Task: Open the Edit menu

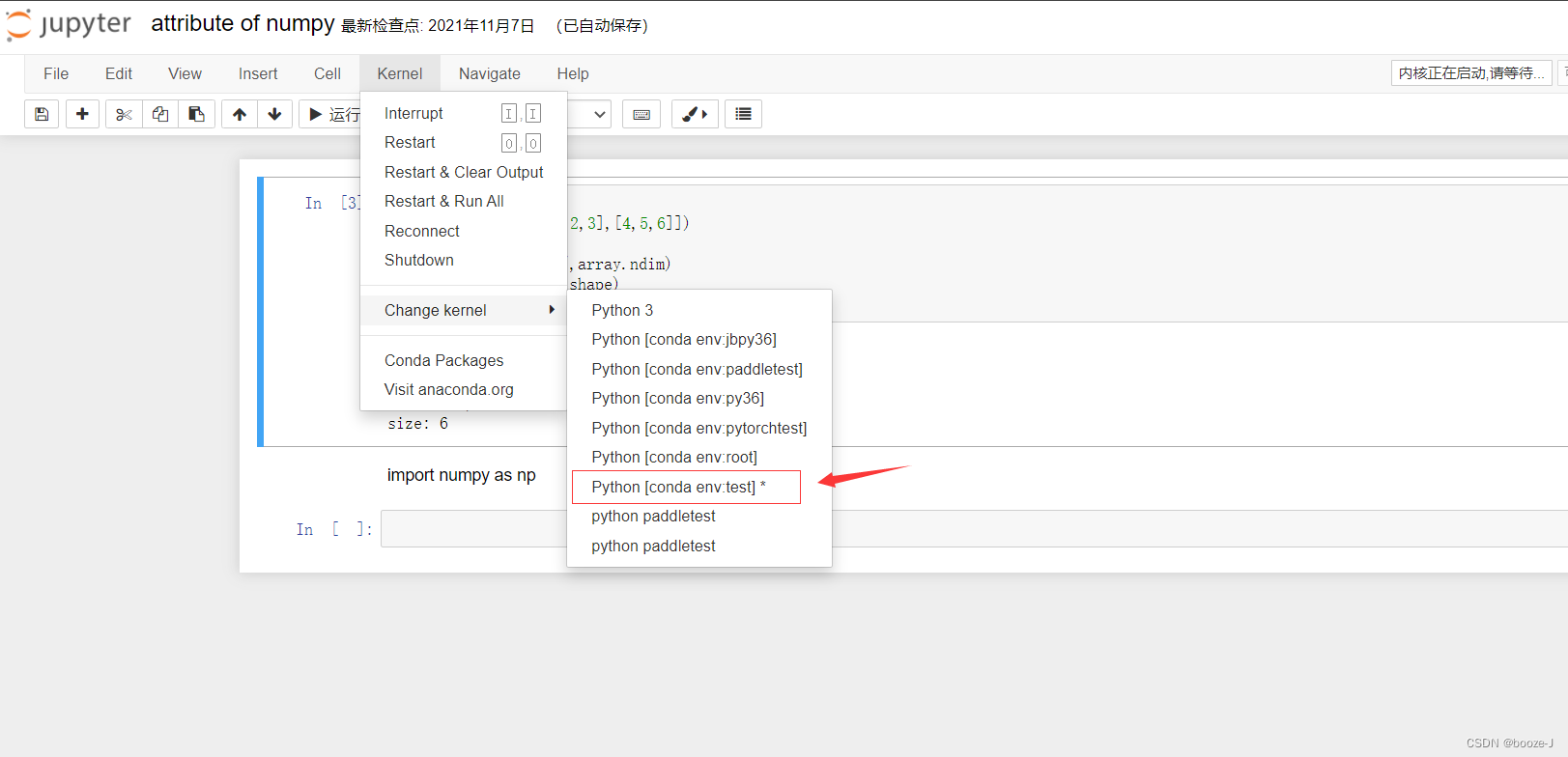Action: point(119,73)
